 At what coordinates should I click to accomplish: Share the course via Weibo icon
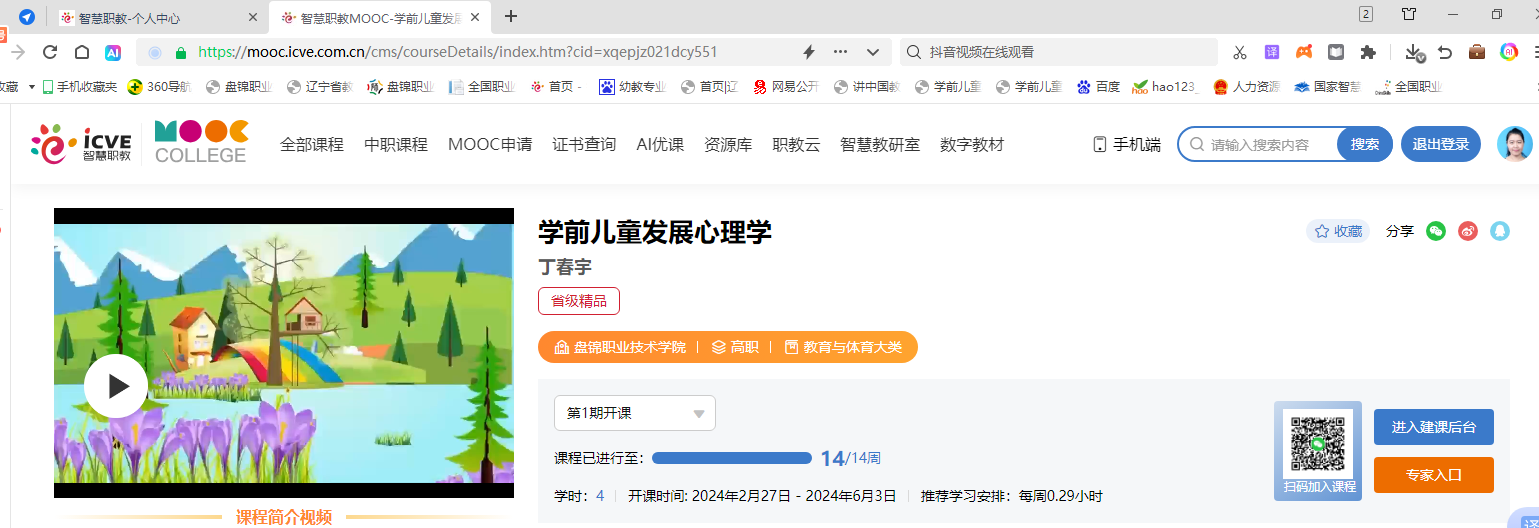point(1468,231)
